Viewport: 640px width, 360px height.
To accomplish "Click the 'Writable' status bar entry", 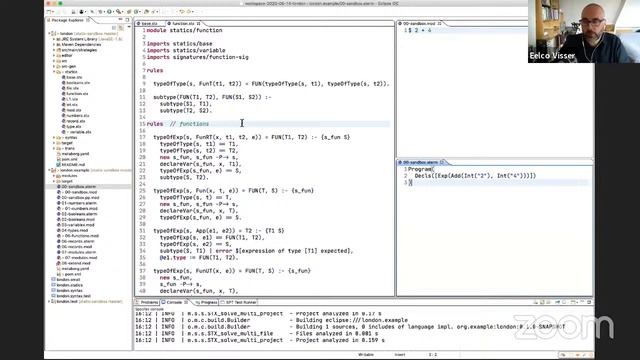I will click(x=366, y=355).
